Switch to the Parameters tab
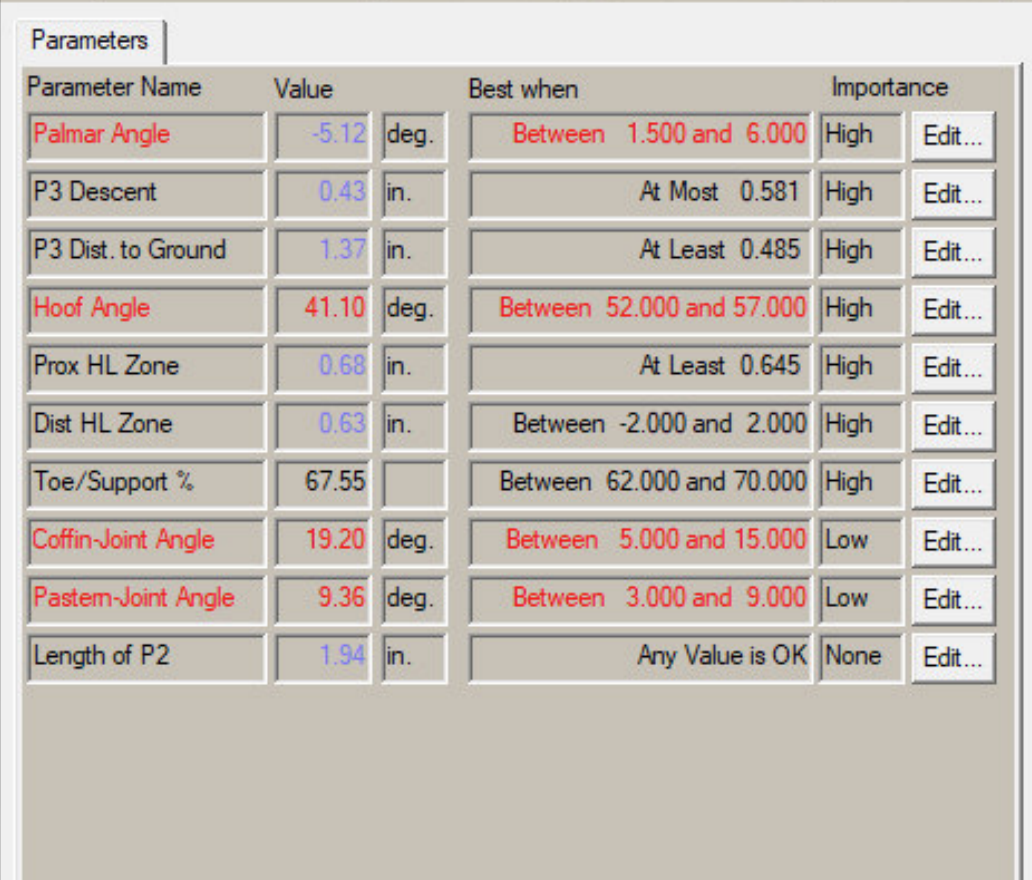The height and width of the screenshot is (880, 1032). 89,41
